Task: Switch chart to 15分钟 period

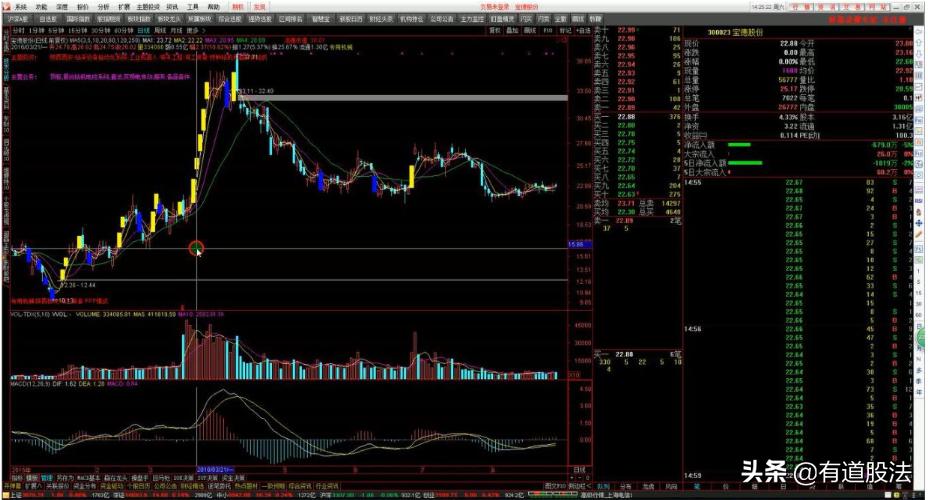Action: click(x=77, y=30)
